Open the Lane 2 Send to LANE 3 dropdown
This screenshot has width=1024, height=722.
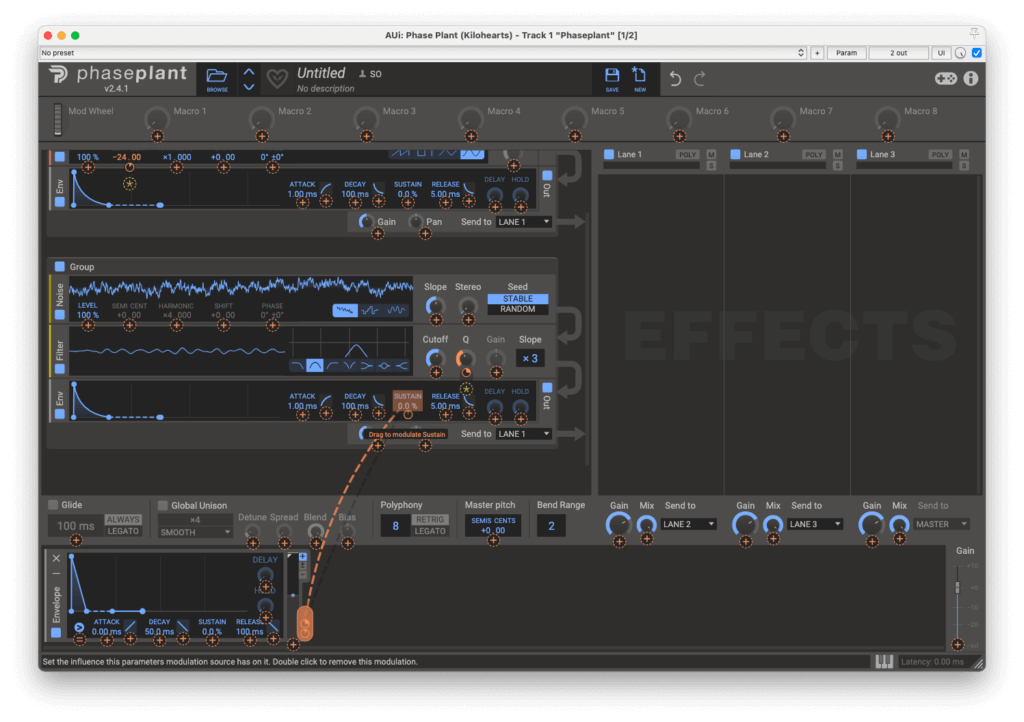(816, 524)
